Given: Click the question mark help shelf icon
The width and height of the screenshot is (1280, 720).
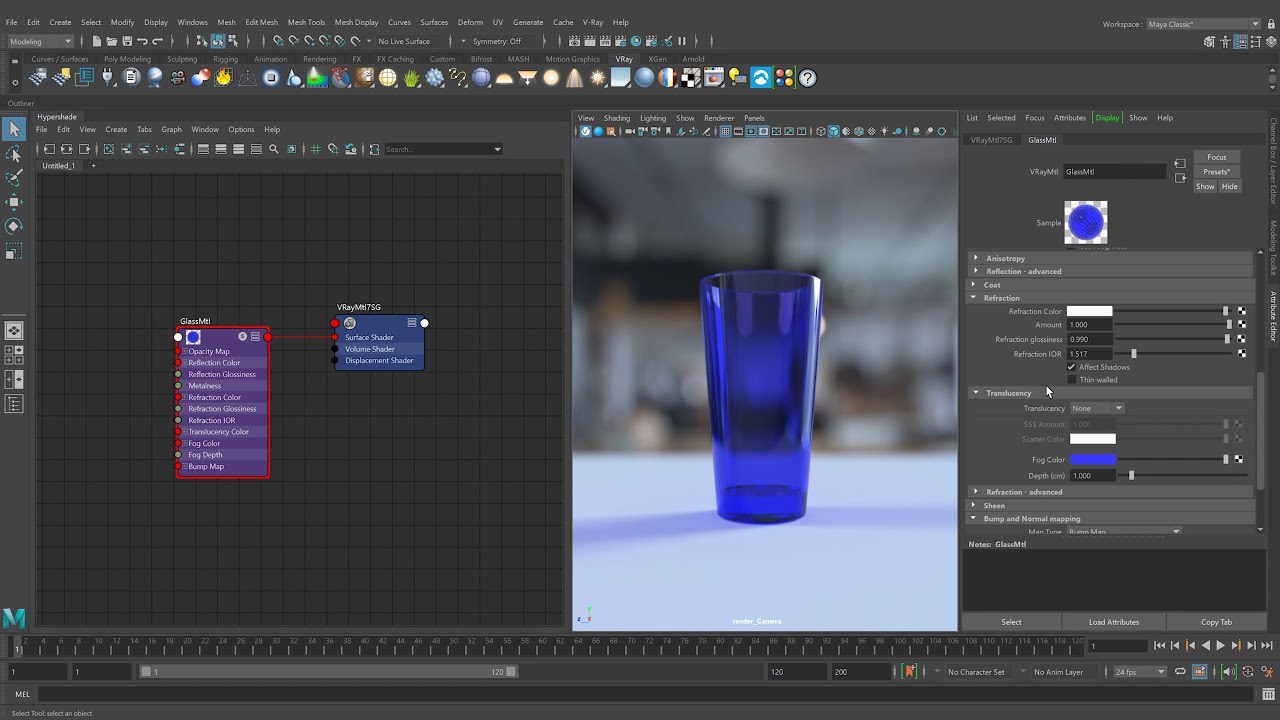Looking at the screenshot, I should pyautogui.click(x=808, y=78).
